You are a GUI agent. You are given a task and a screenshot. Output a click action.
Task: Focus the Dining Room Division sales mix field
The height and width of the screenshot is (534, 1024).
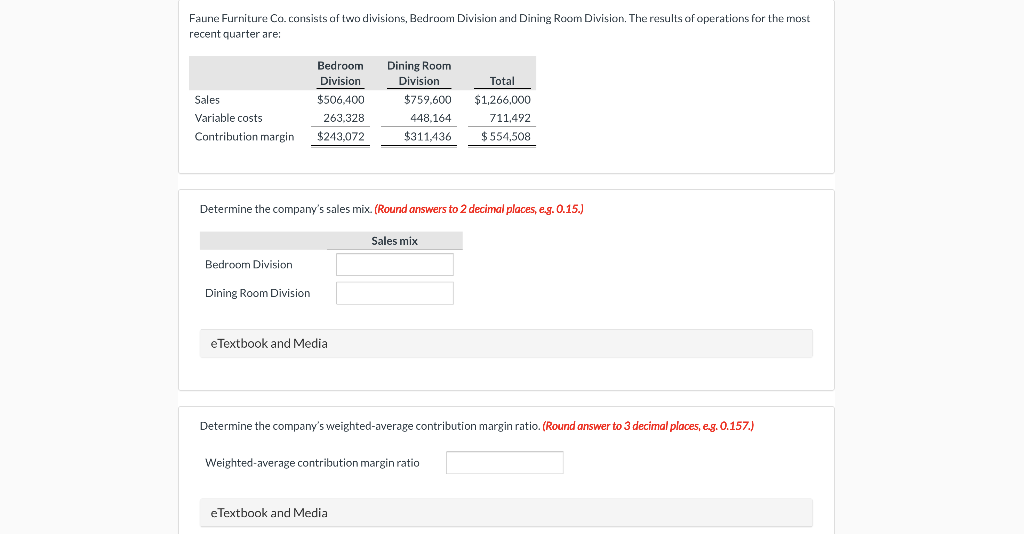pyautogui.click(x=394, y=293)
